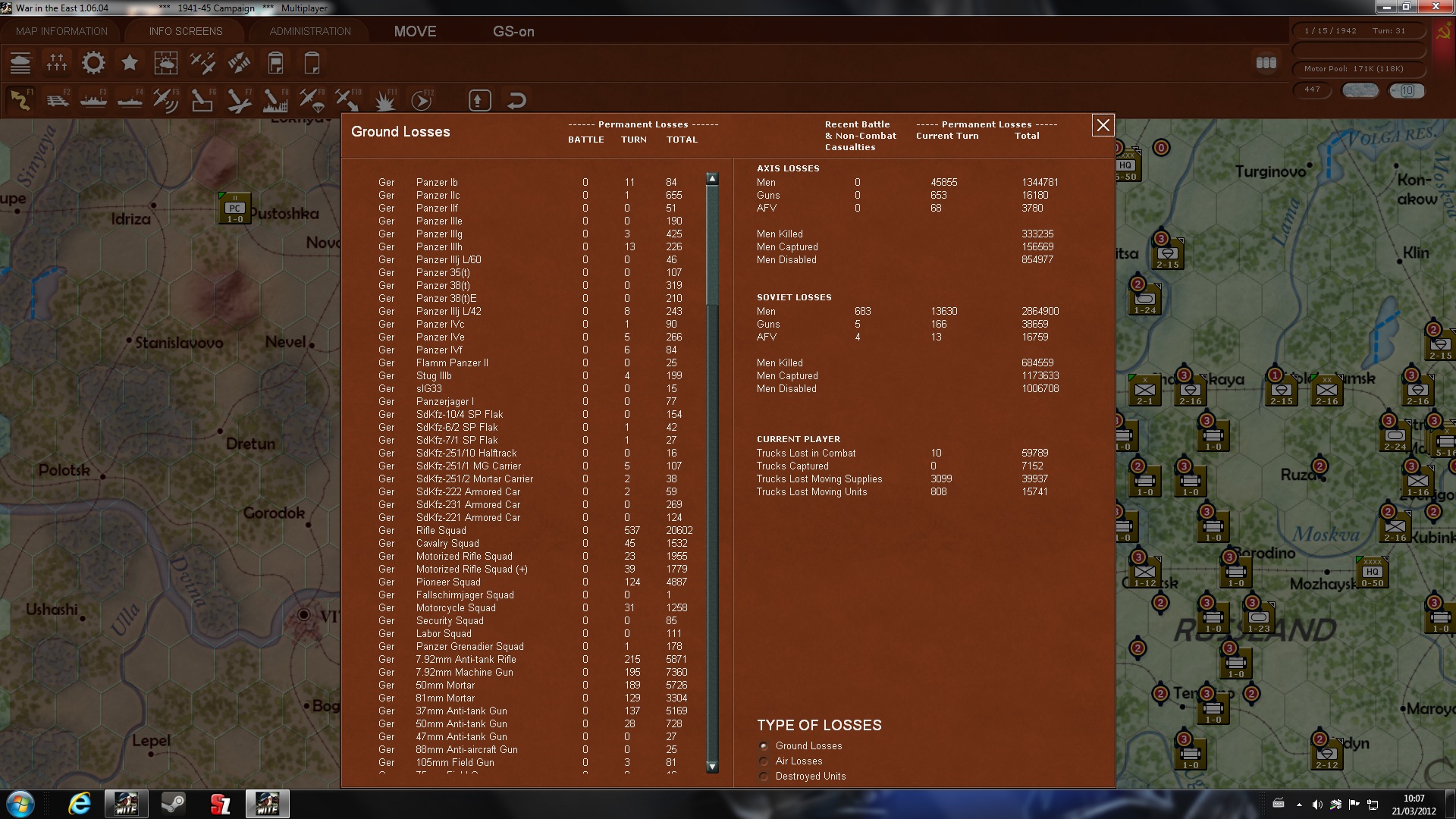Screen dimensions: 1456x819
Task: Switch to MAP INFORMATION tab
Action: (x=61, y=31)
